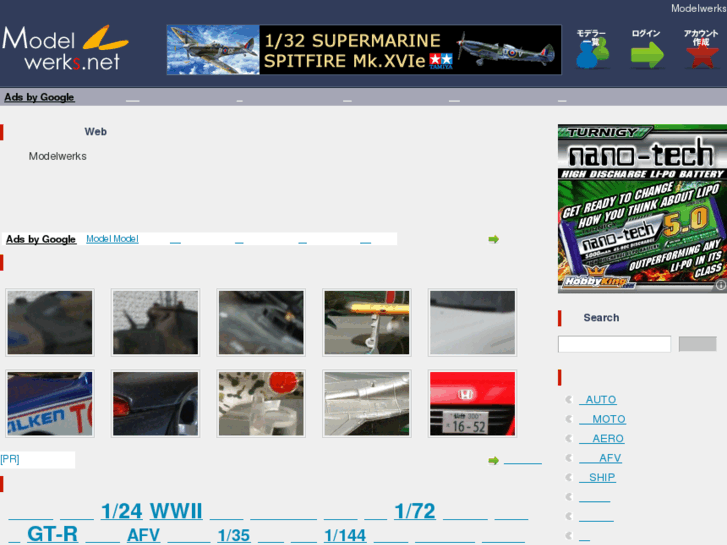Screen dimensions: 727x545
Task: Open the dark gray jet model thumbnail
Action: pos(261,322)
